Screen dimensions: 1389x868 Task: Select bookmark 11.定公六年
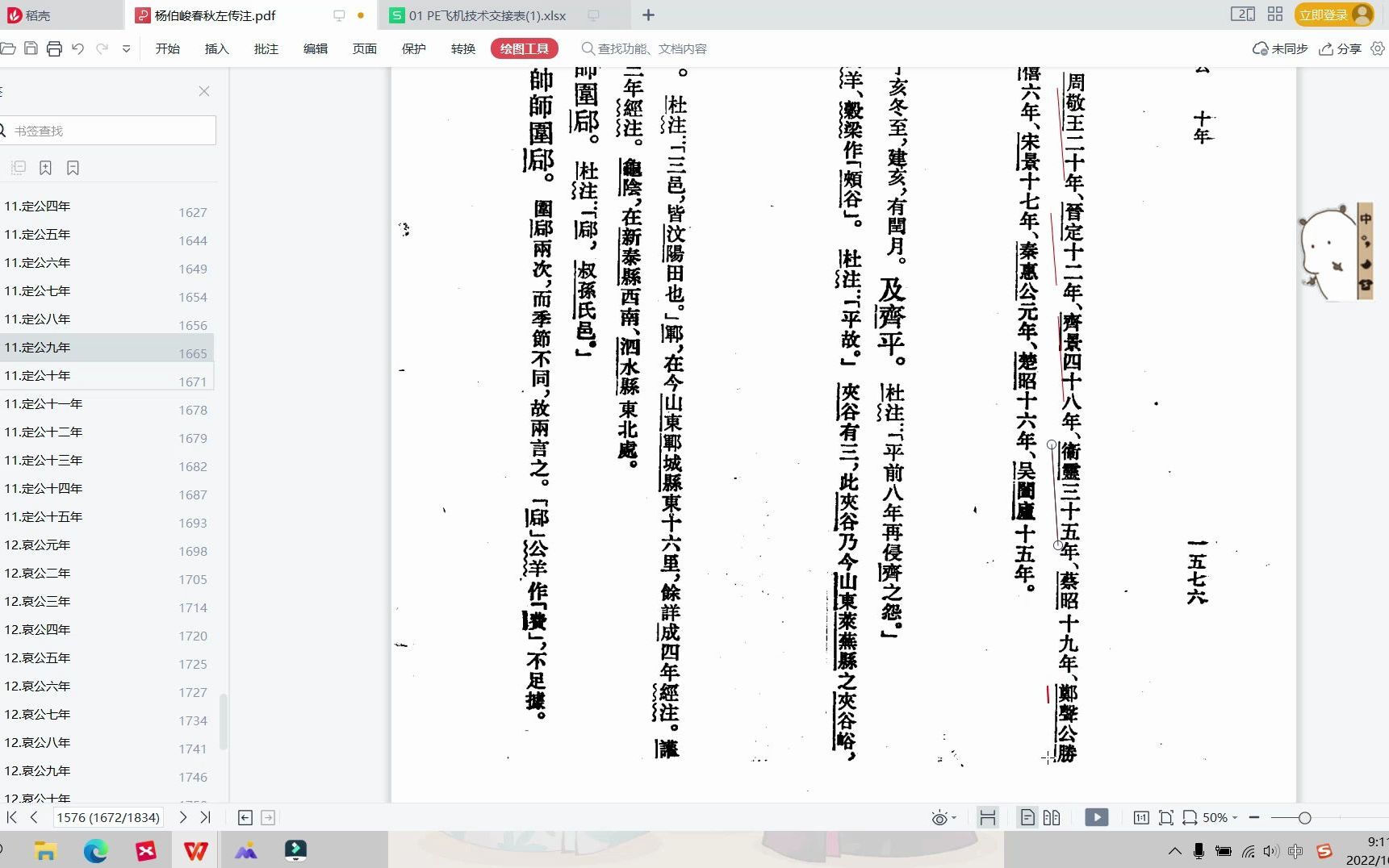(107, 263)
